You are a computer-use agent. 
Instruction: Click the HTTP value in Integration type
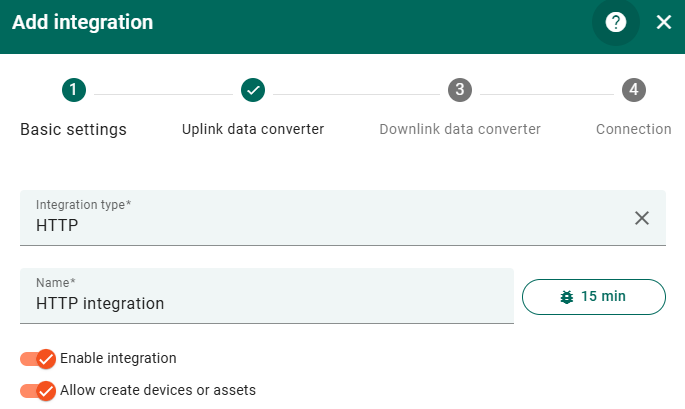tap(57, 226)
